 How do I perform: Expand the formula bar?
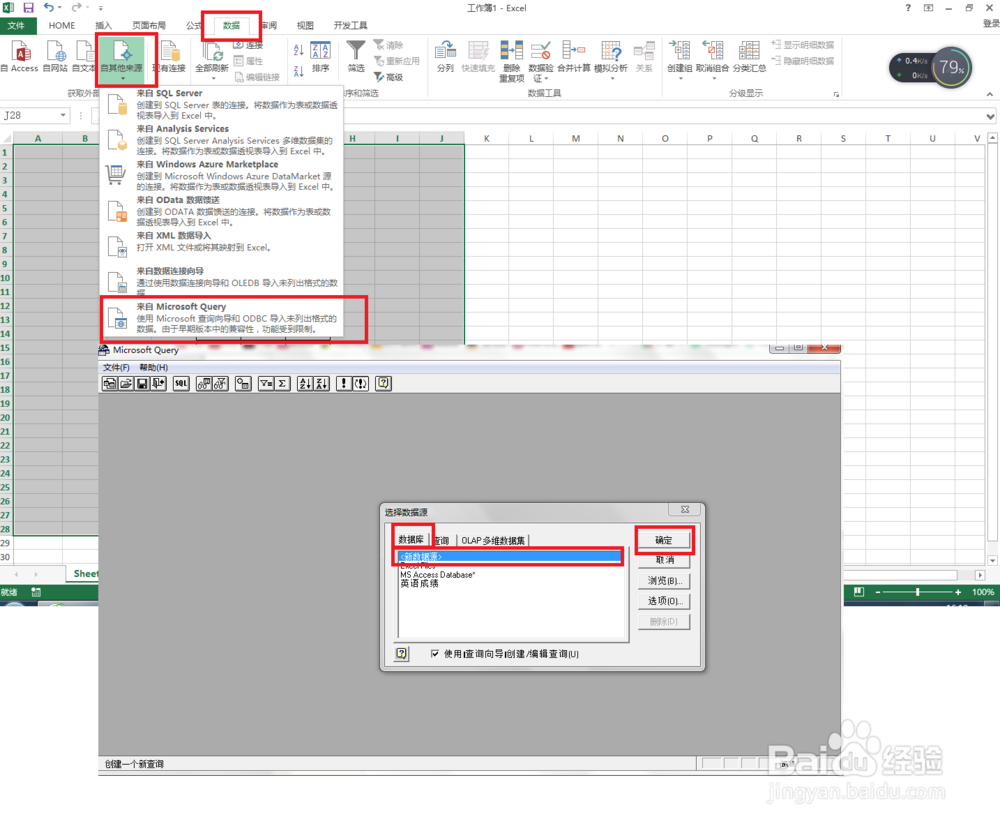coord(990,116)
